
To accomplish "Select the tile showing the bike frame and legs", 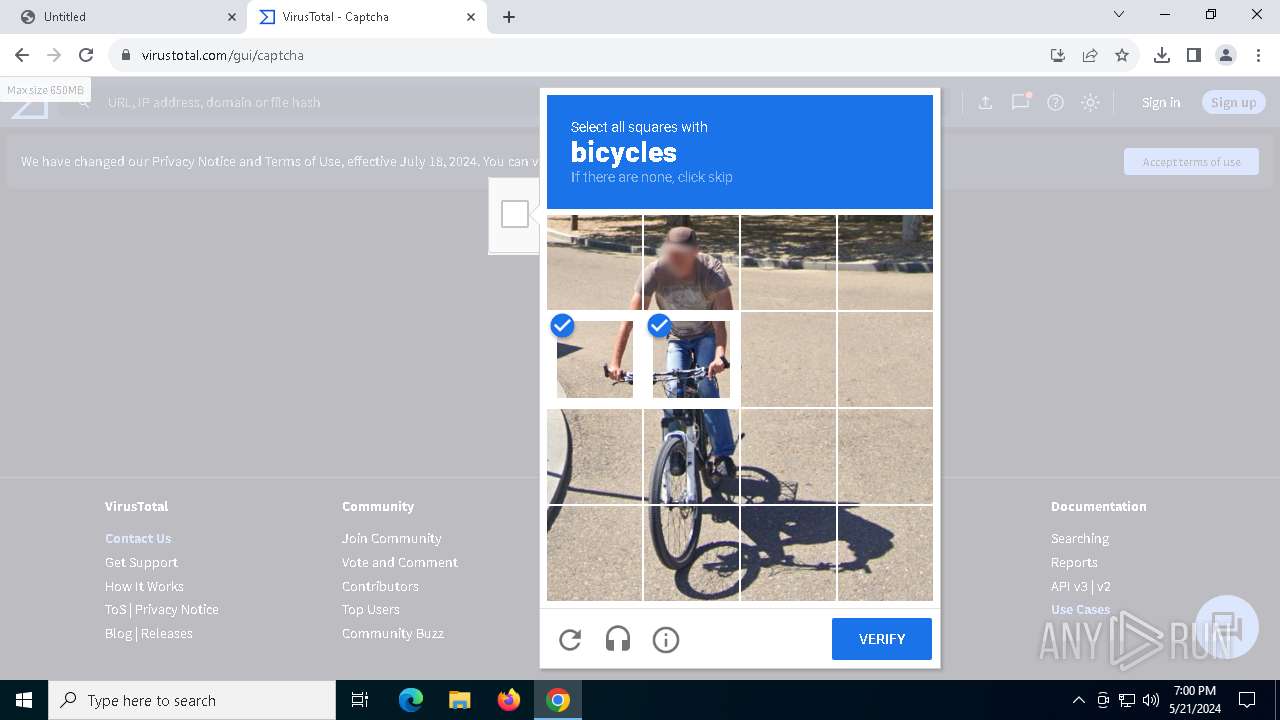I will point(691,456).
